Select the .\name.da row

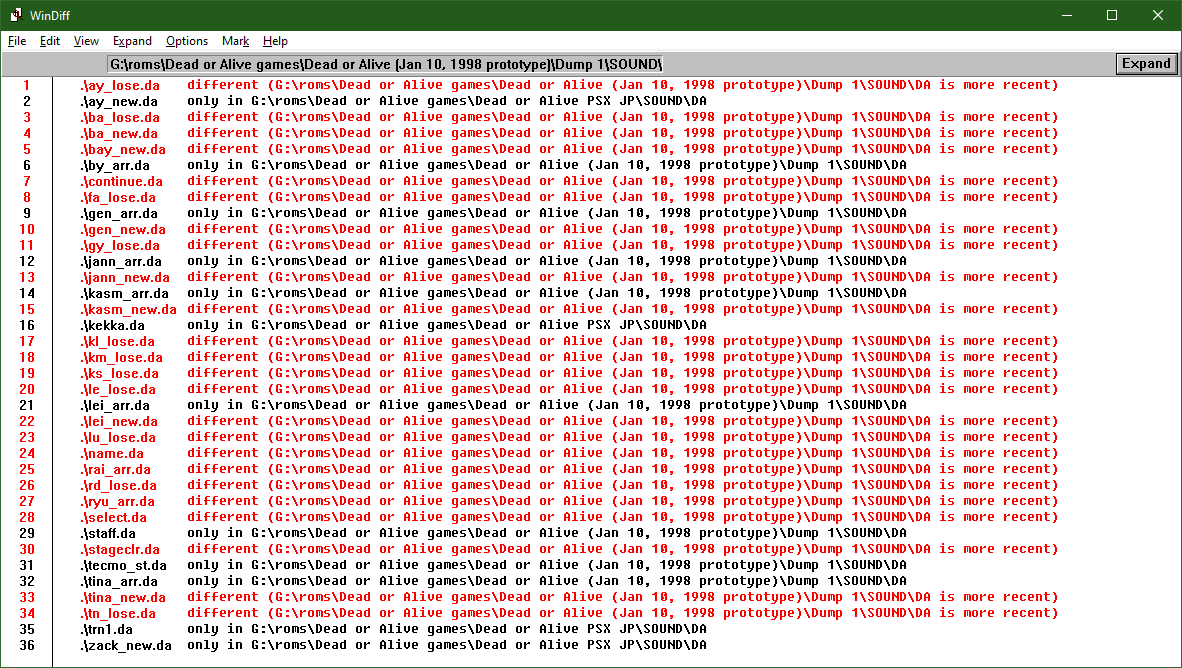[x=569, y=453]
